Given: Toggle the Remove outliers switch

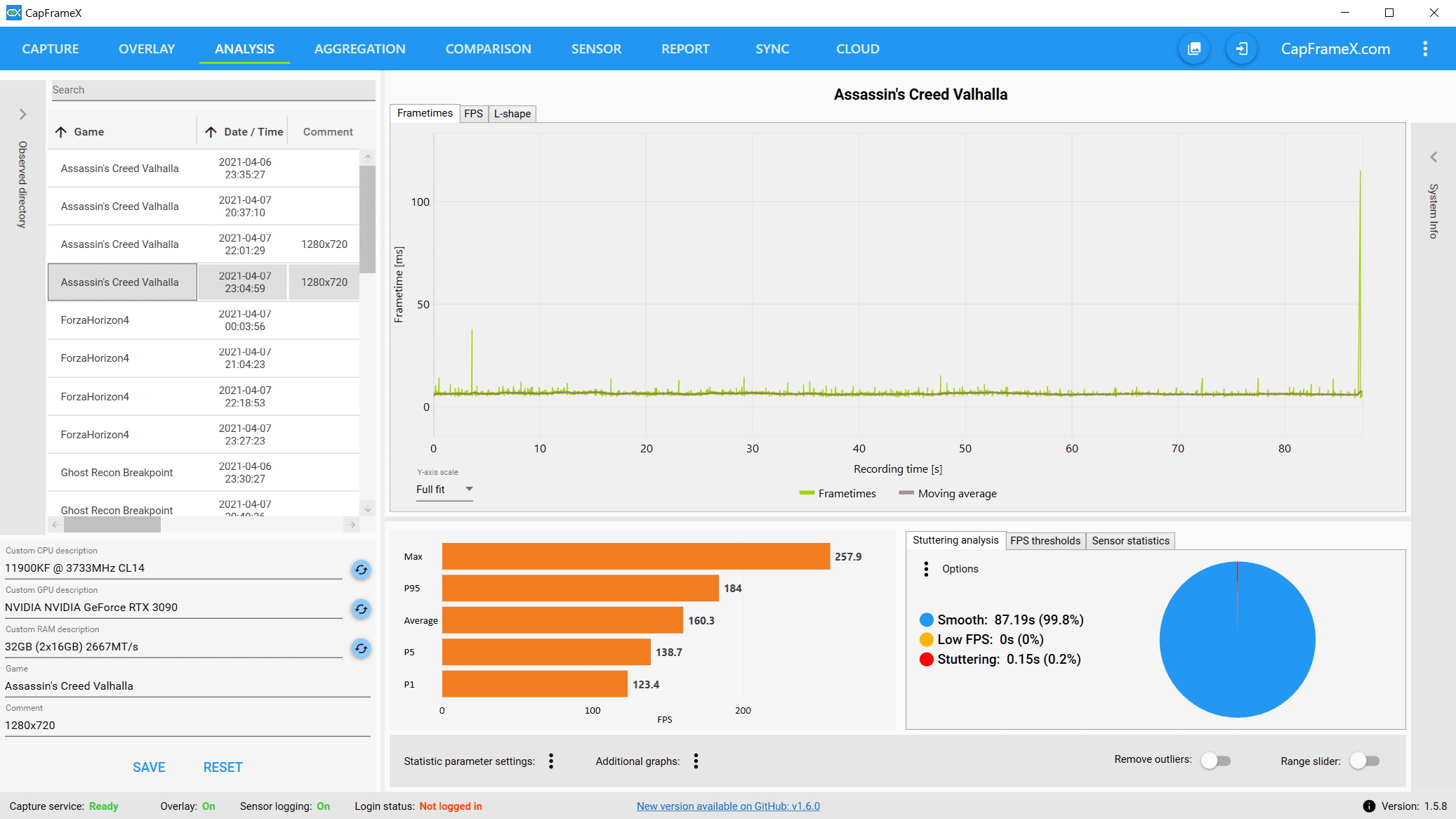Looking at the screenshot, I should pyautogui.click(x=1215, y=761).
